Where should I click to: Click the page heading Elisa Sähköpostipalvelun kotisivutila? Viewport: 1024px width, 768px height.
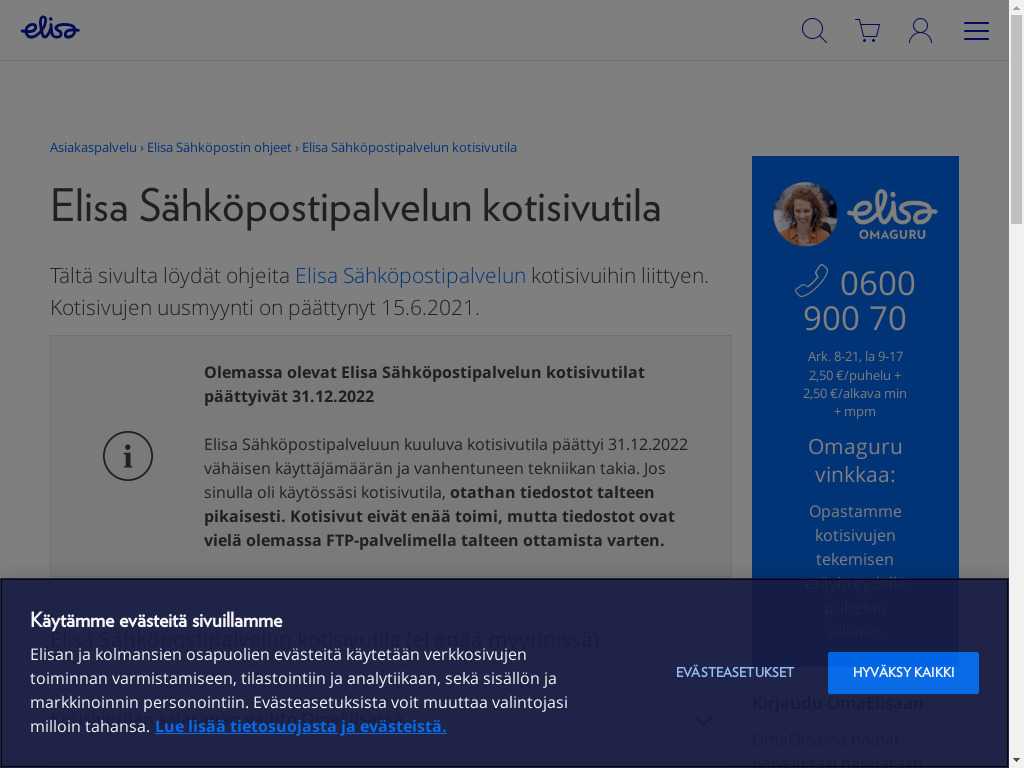click(x=355, y=207)
